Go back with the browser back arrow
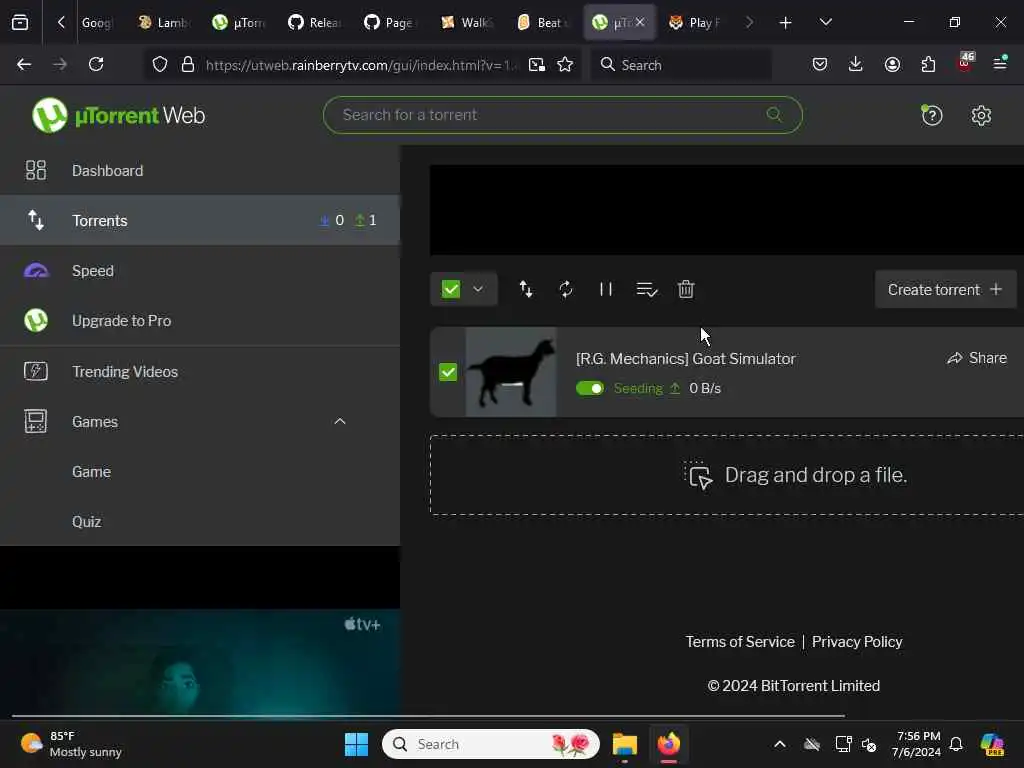 click(x=24, y=64)
